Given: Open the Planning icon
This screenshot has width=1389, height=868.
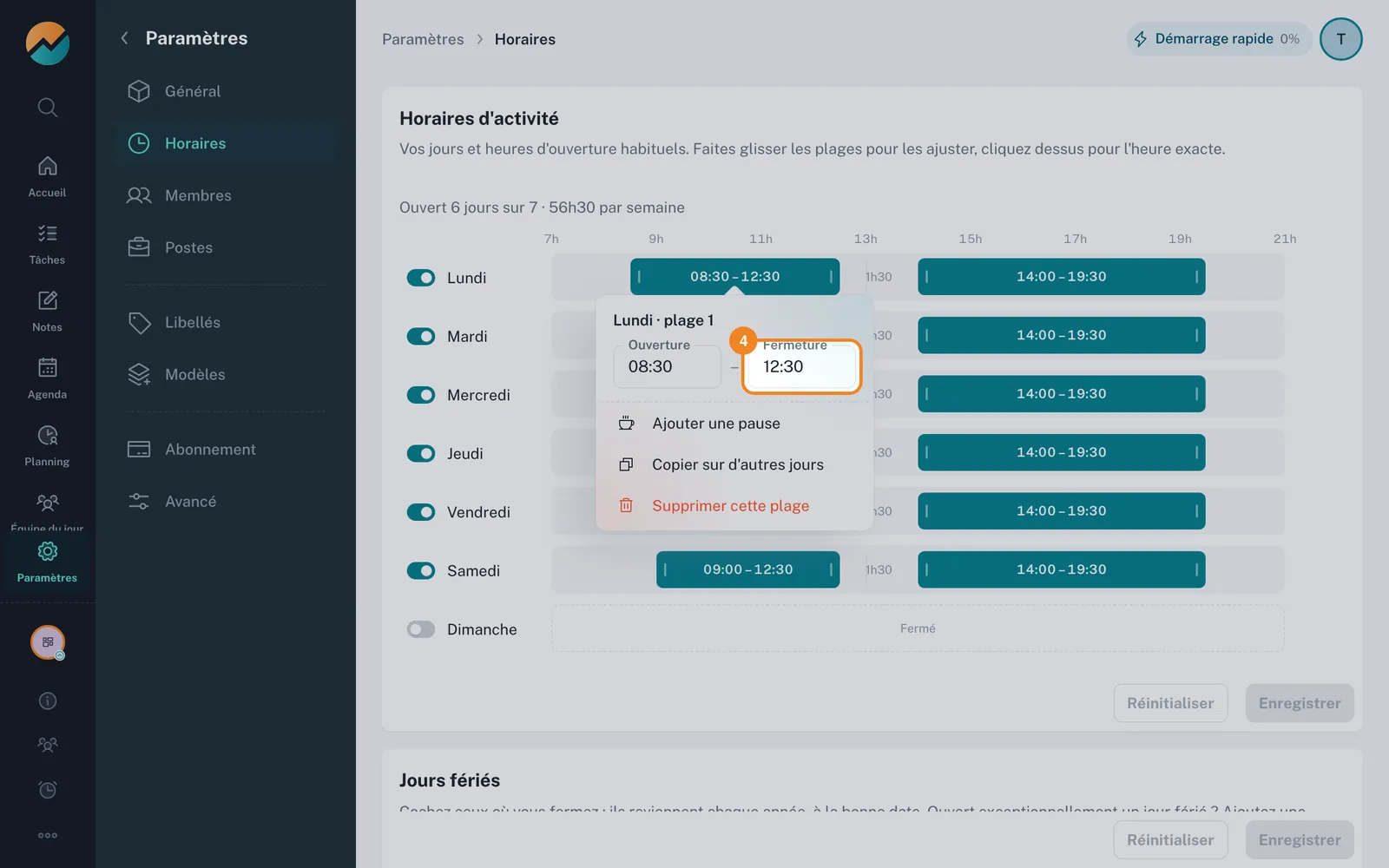Looking at the screenshot, I should pos(48,435).
